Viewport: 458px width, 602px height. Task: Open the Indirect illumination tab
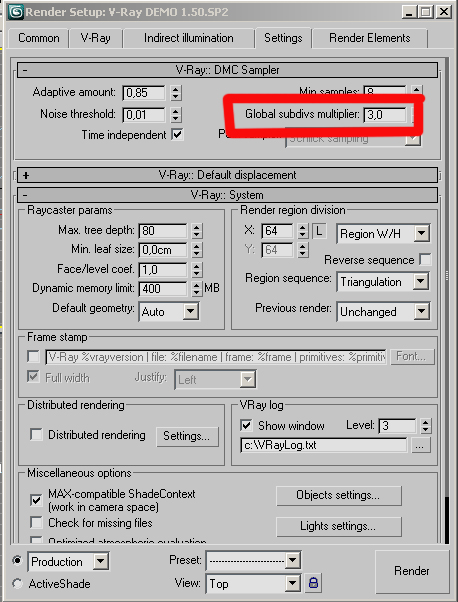[188, 38]
